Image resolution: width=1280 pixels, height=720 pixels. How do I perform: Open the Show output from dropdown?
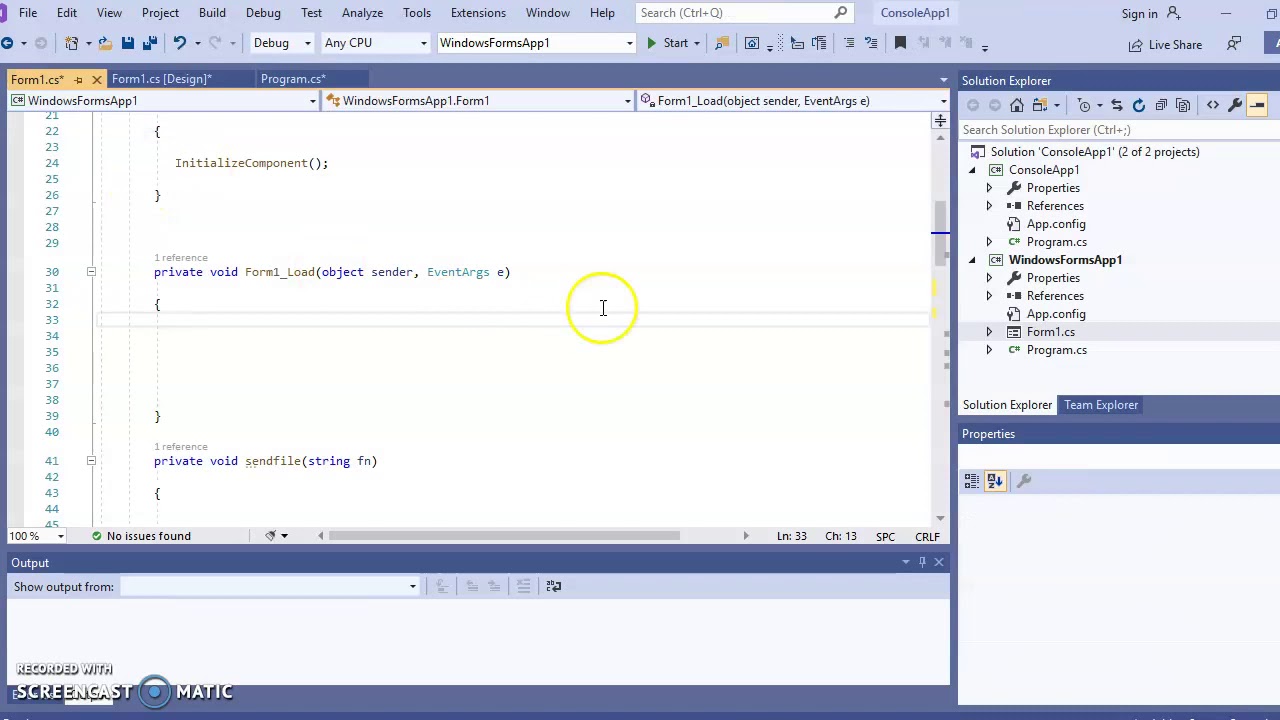pyautogui.click(x=412, y=586)
